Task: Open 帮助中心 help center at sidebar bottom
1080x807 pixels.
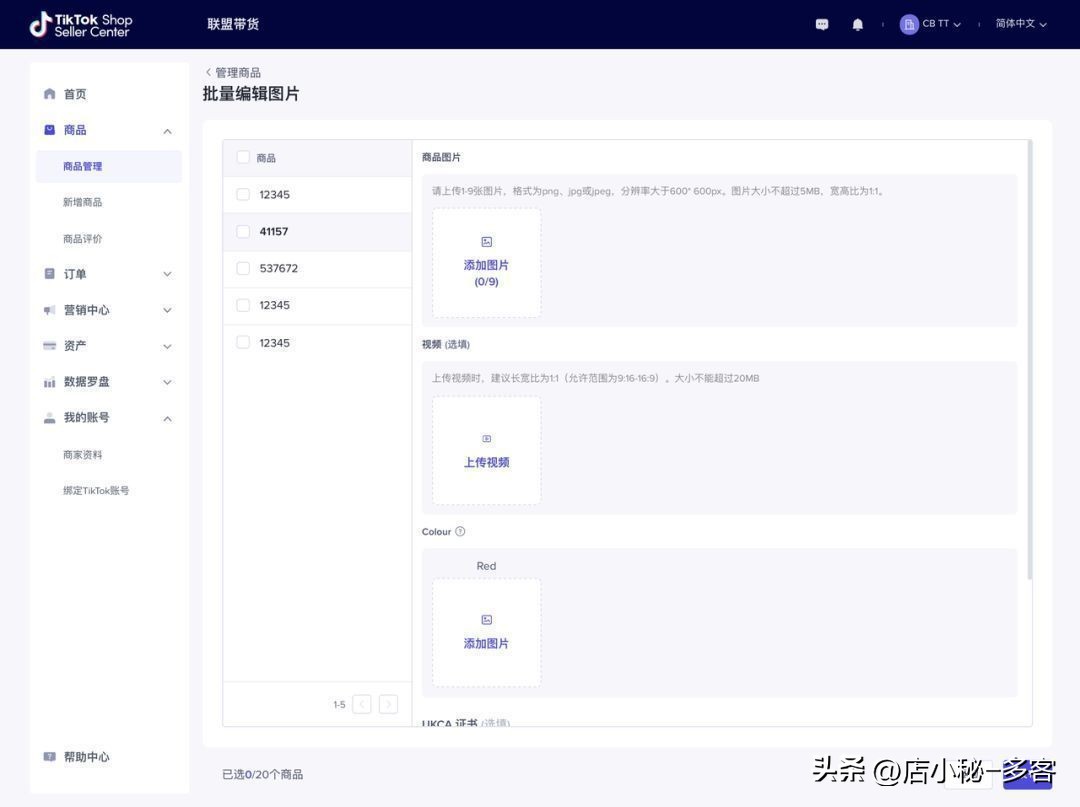Action: [88, 755]
